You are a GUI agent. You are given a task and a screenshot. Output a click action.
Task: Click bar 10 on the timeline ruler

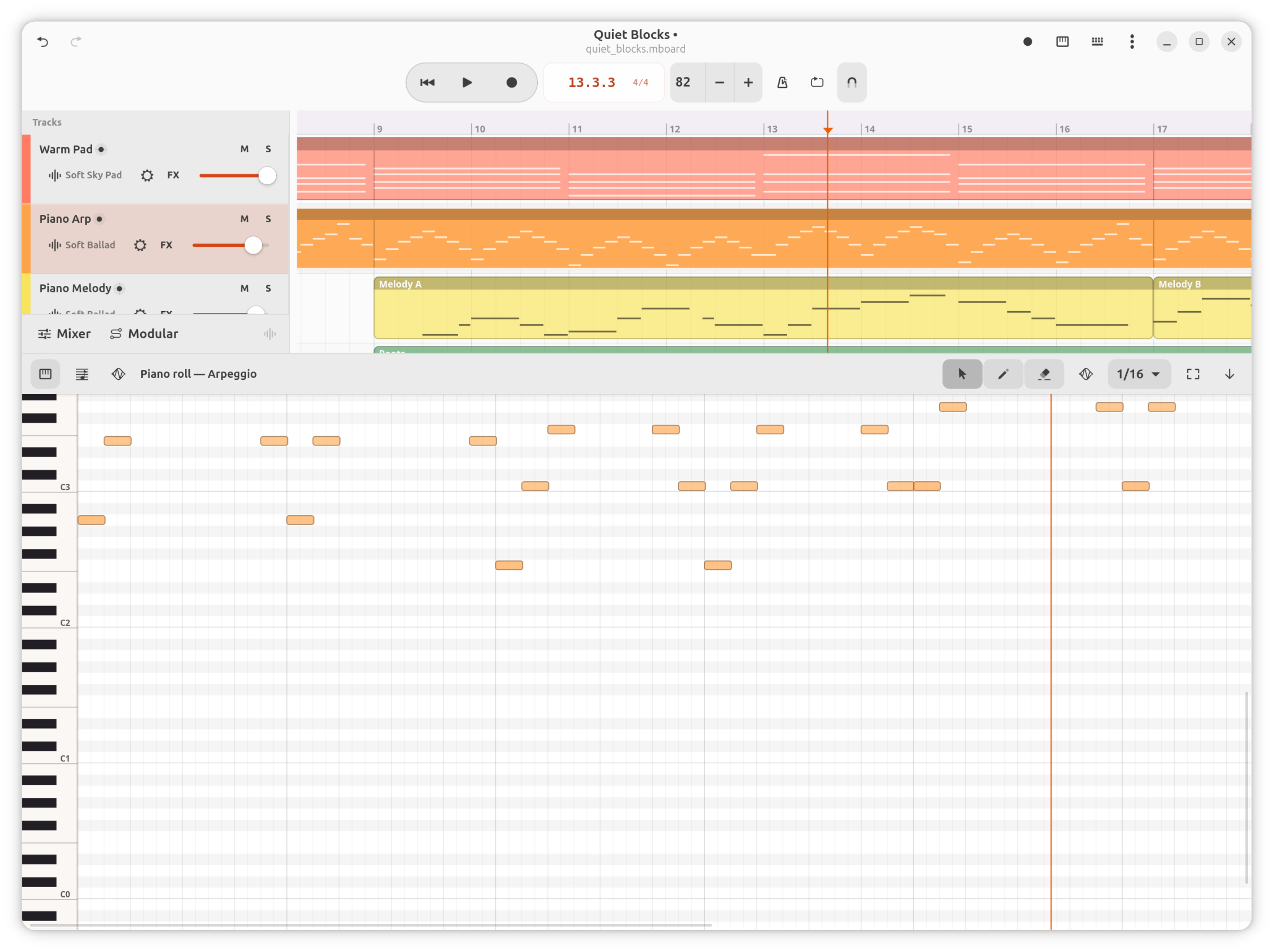tap(479, 129)
